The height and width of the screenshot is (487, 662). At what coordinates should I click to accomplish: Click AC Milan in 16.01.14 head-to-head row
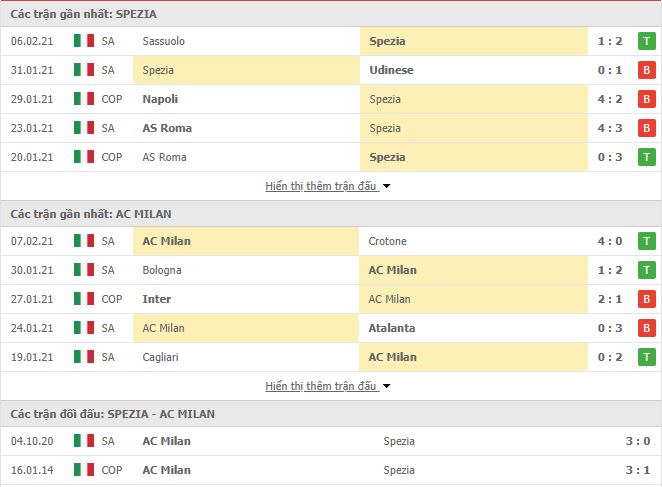click(x=166, y=470)
